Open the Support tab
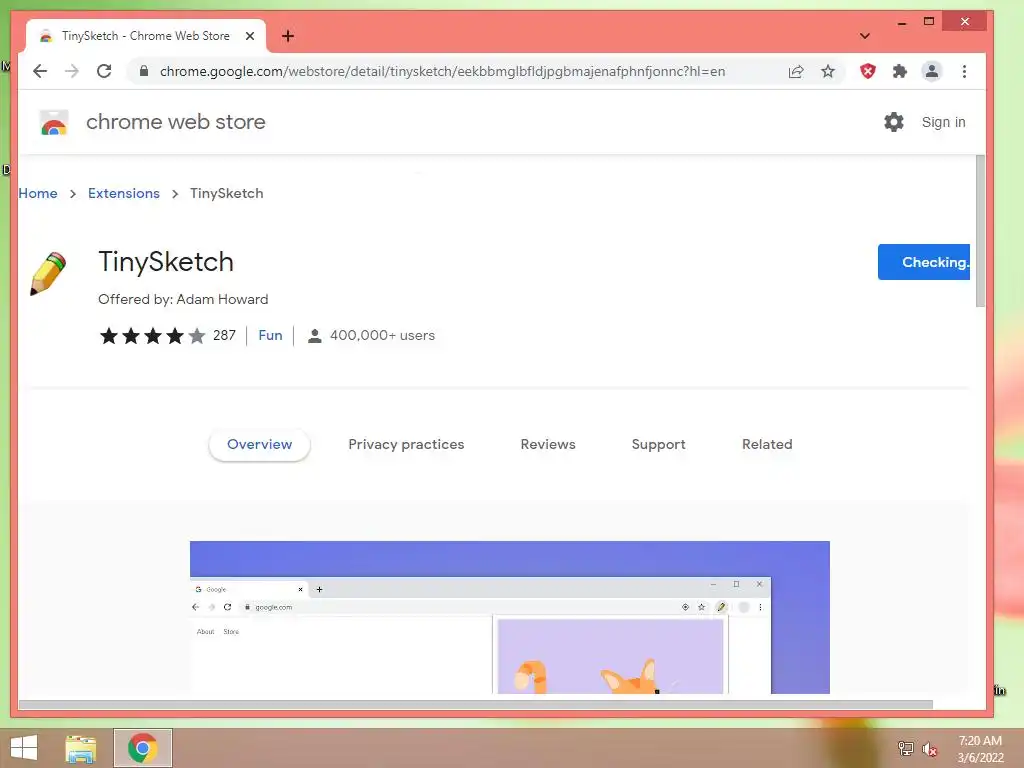 658,444
